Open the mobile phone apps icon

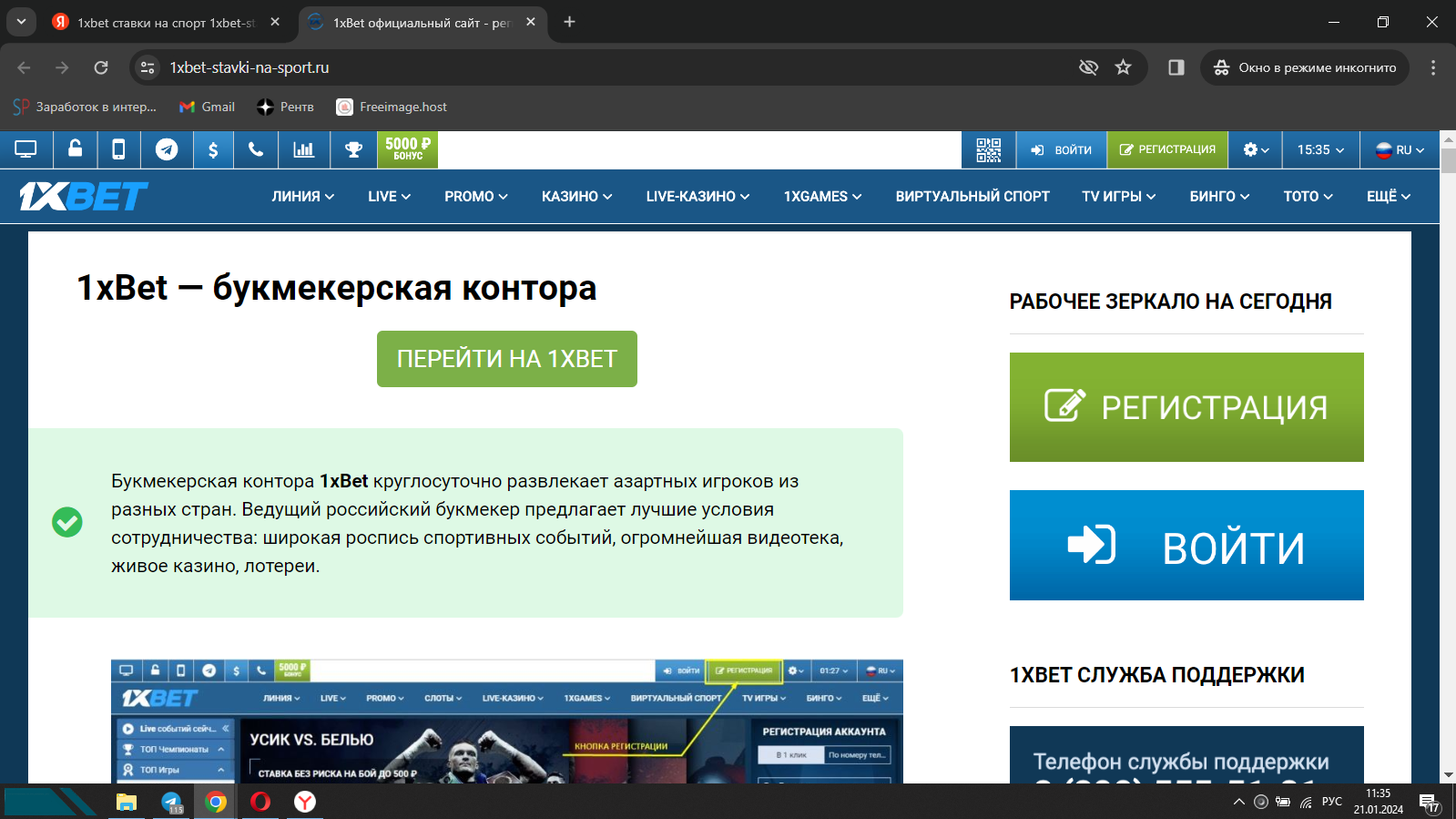tap(118, 149)
